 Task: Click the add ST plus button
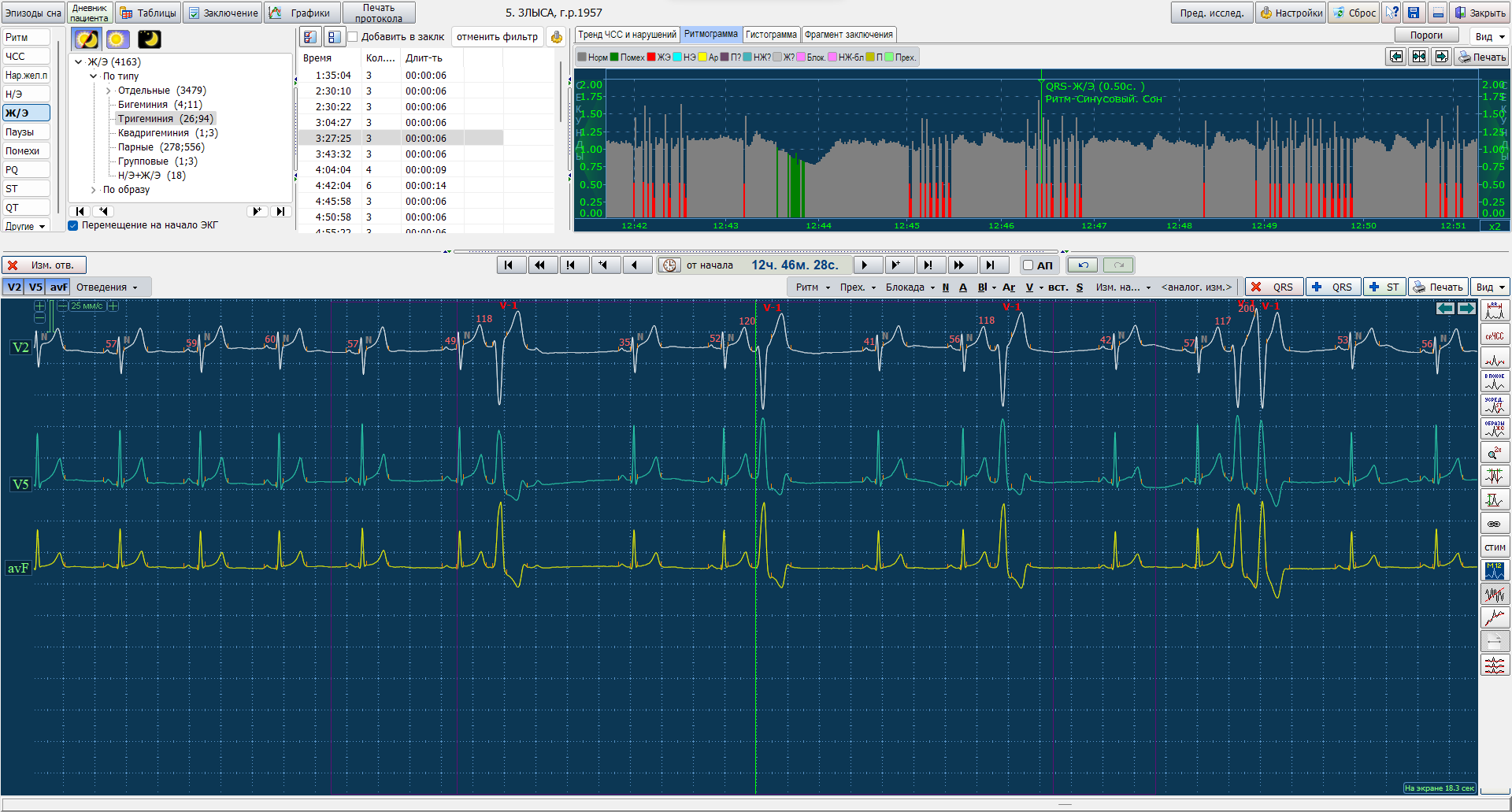coord(1384,287)
